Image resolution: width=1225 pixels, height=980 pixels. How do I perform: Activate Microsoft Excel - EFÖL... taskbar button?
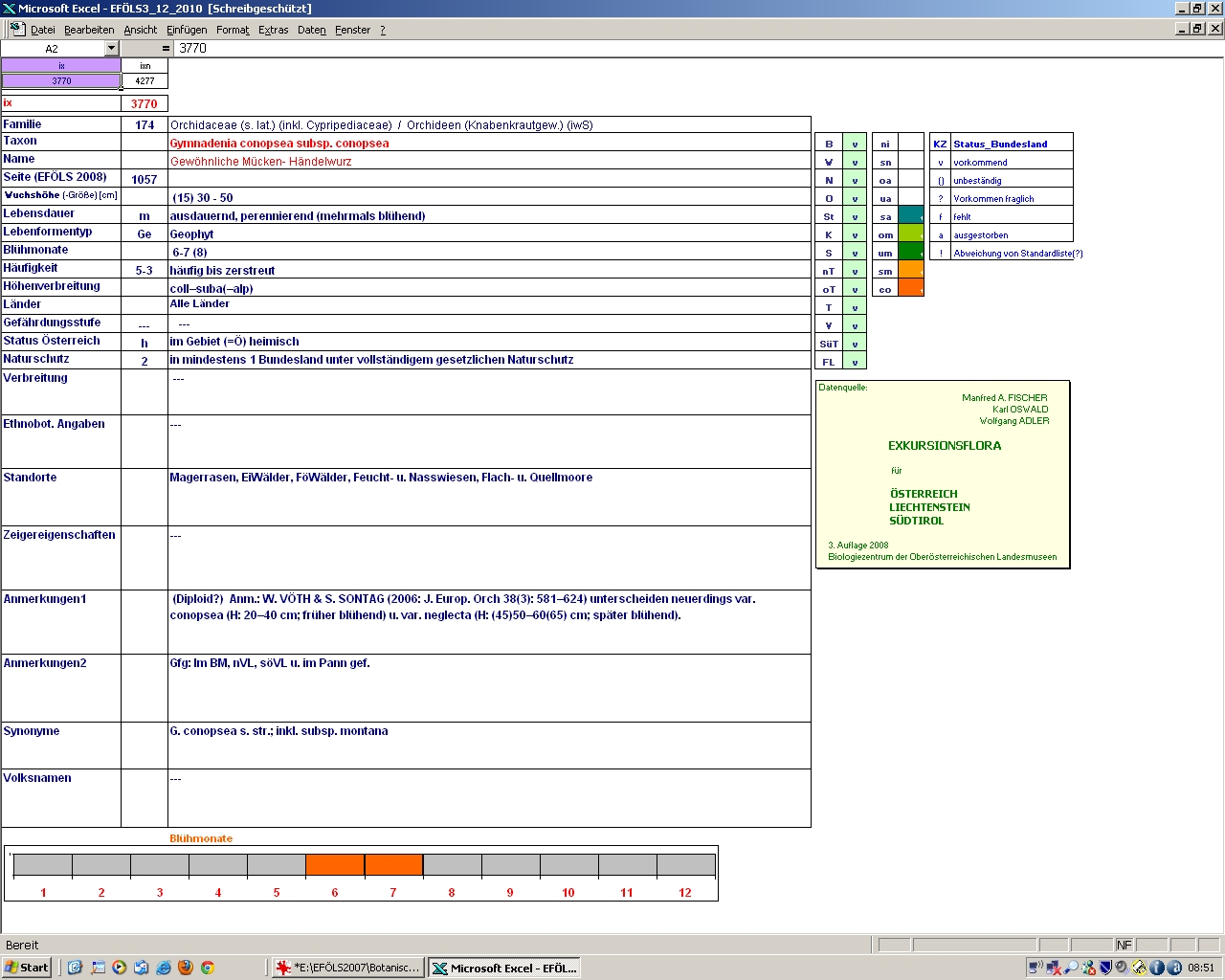point(503,968)
